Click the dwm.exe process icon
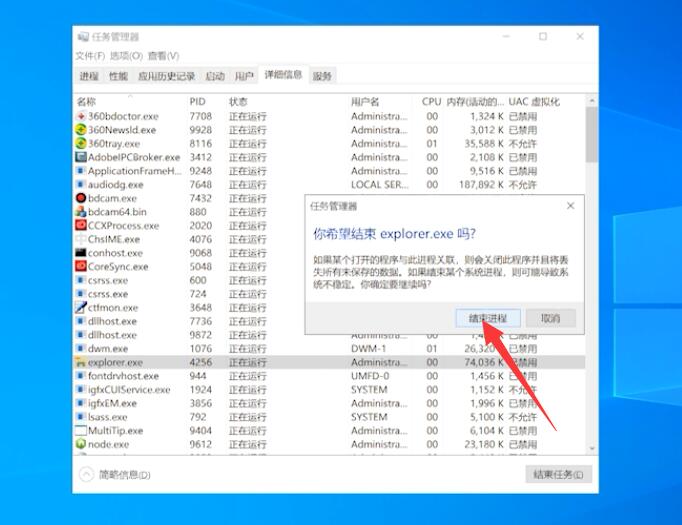Screen dimensions: 682x525 (81, 348)
